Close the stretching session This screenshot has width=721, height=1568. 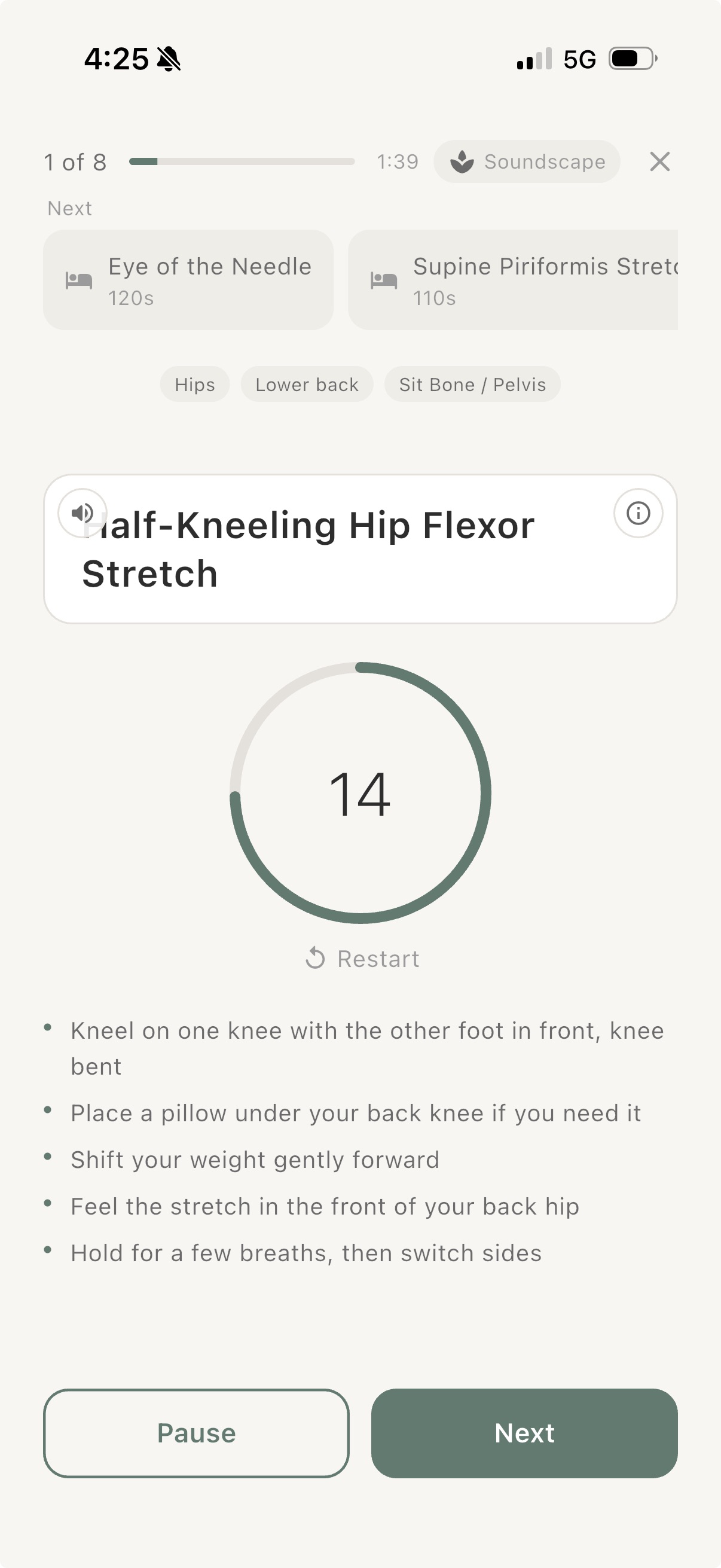659,162
